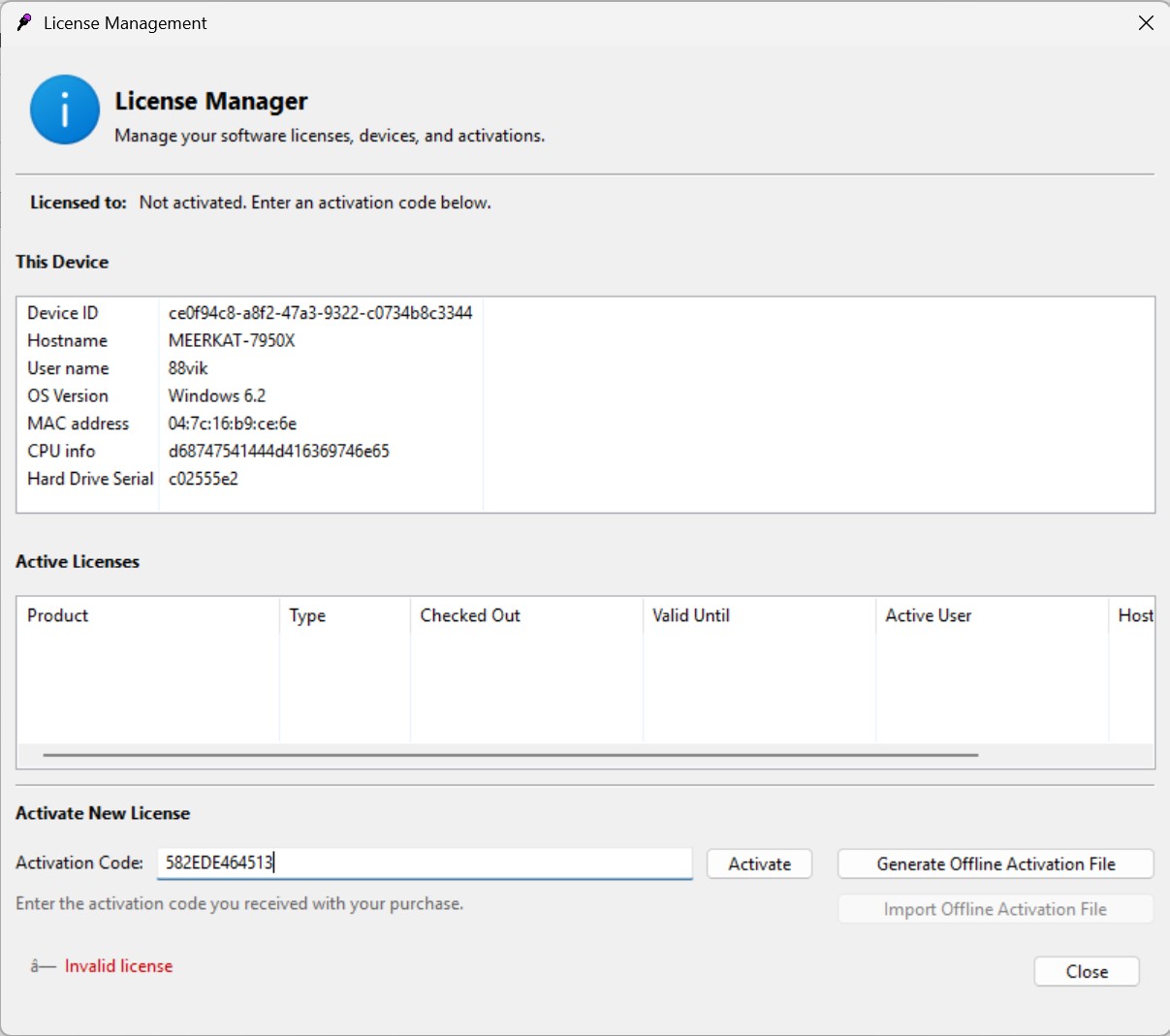
Task: Click the User name label cell
Action: pyautogui.click(x=68, y=368)
